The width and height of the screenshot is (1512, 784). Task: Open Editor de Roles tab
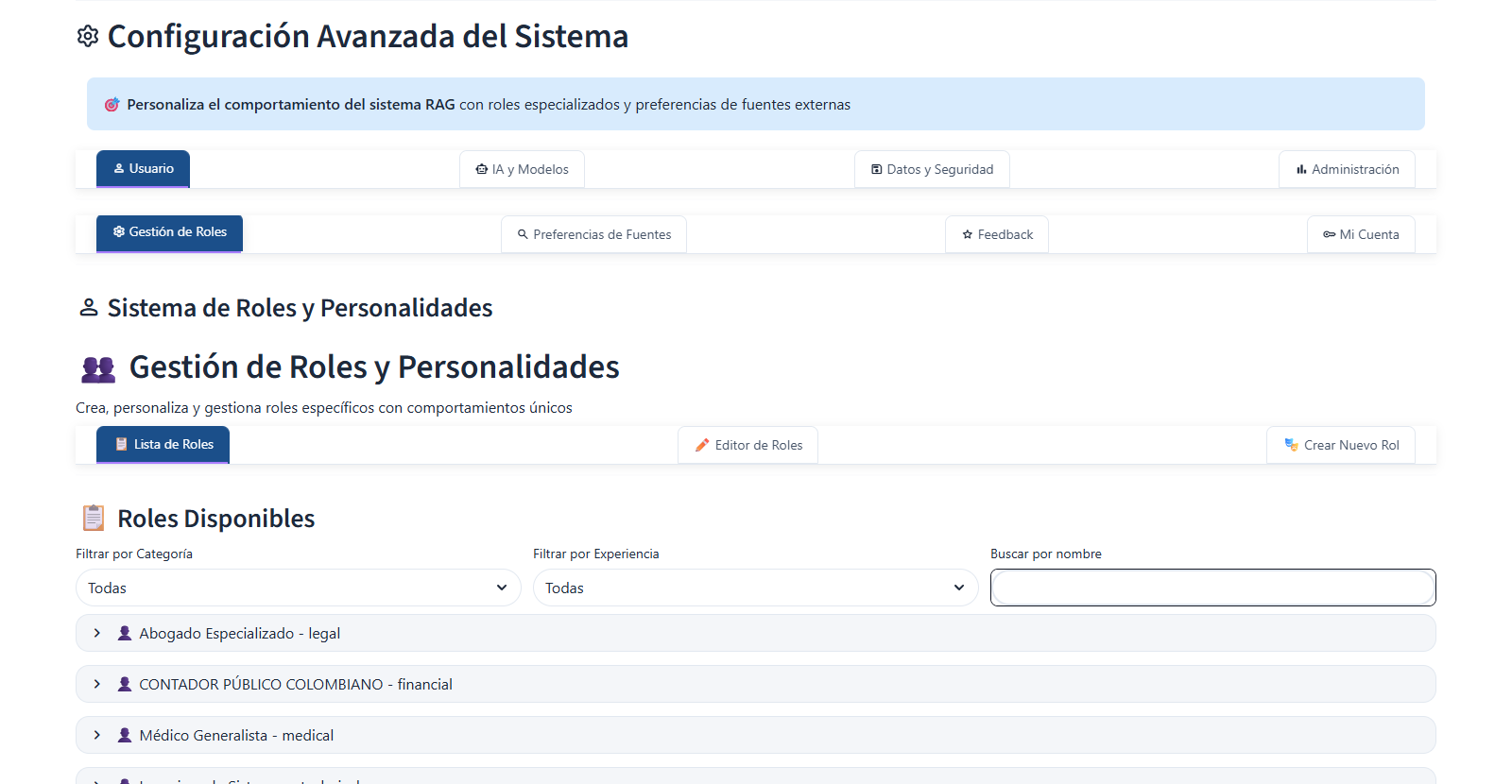[747, 445]
